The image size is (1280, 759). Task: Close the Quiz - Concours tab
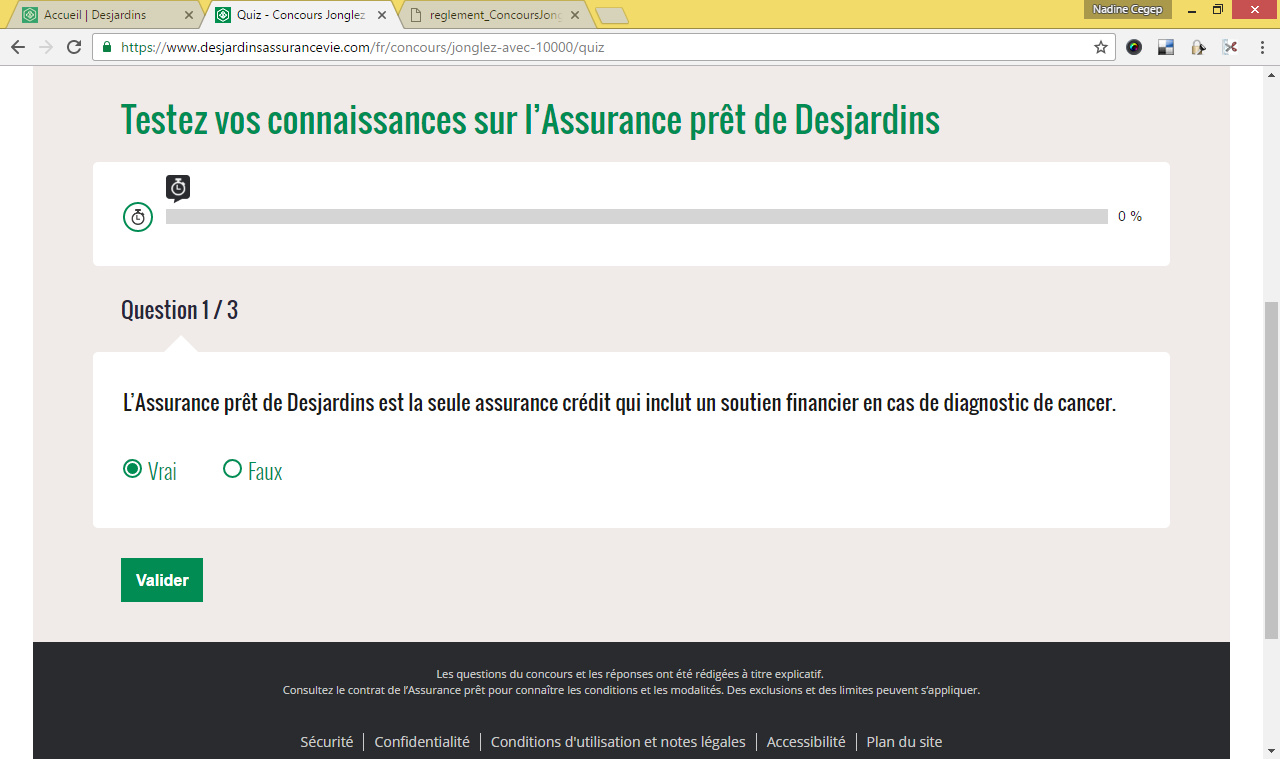coord(382,15)
